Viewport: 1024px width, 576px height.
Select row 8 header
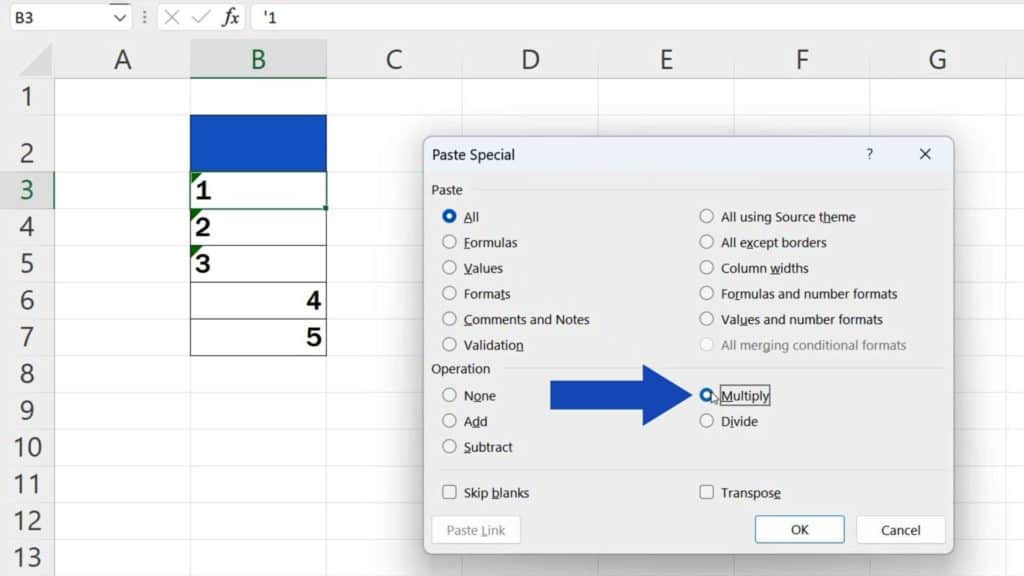tap(27, 374)
